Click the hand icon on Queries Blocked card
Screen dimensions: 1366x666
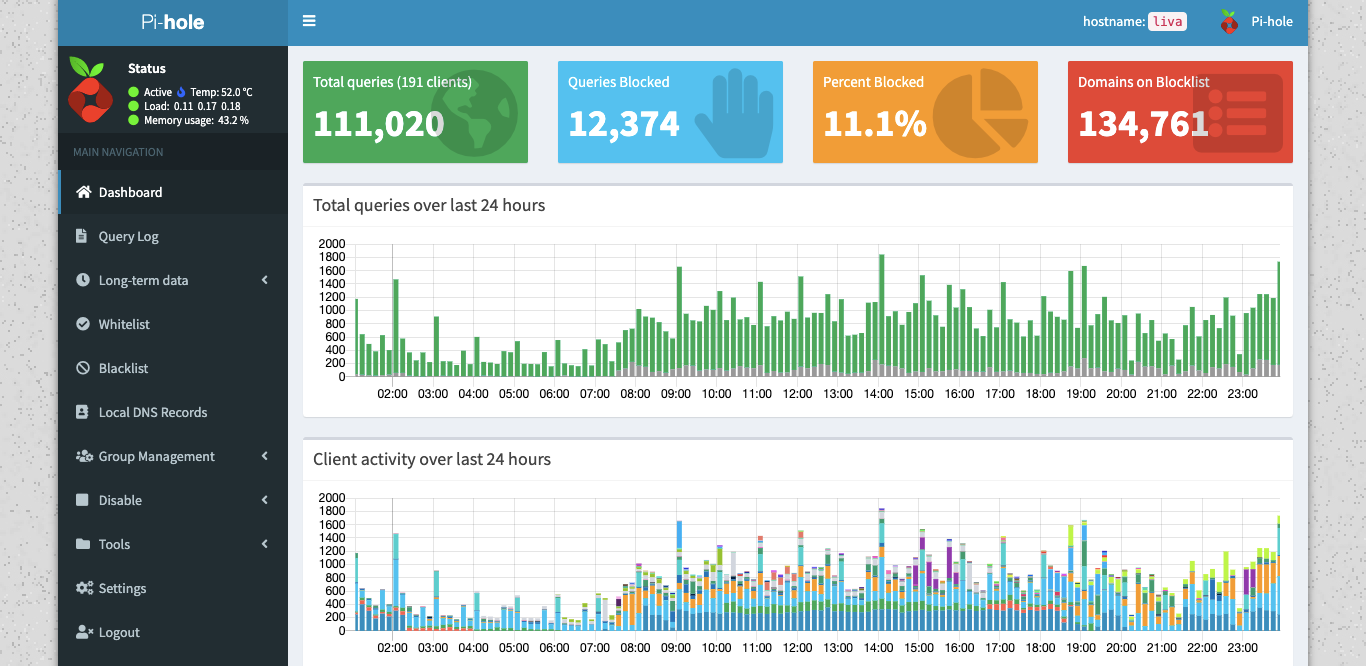click(x=735, y=113)
